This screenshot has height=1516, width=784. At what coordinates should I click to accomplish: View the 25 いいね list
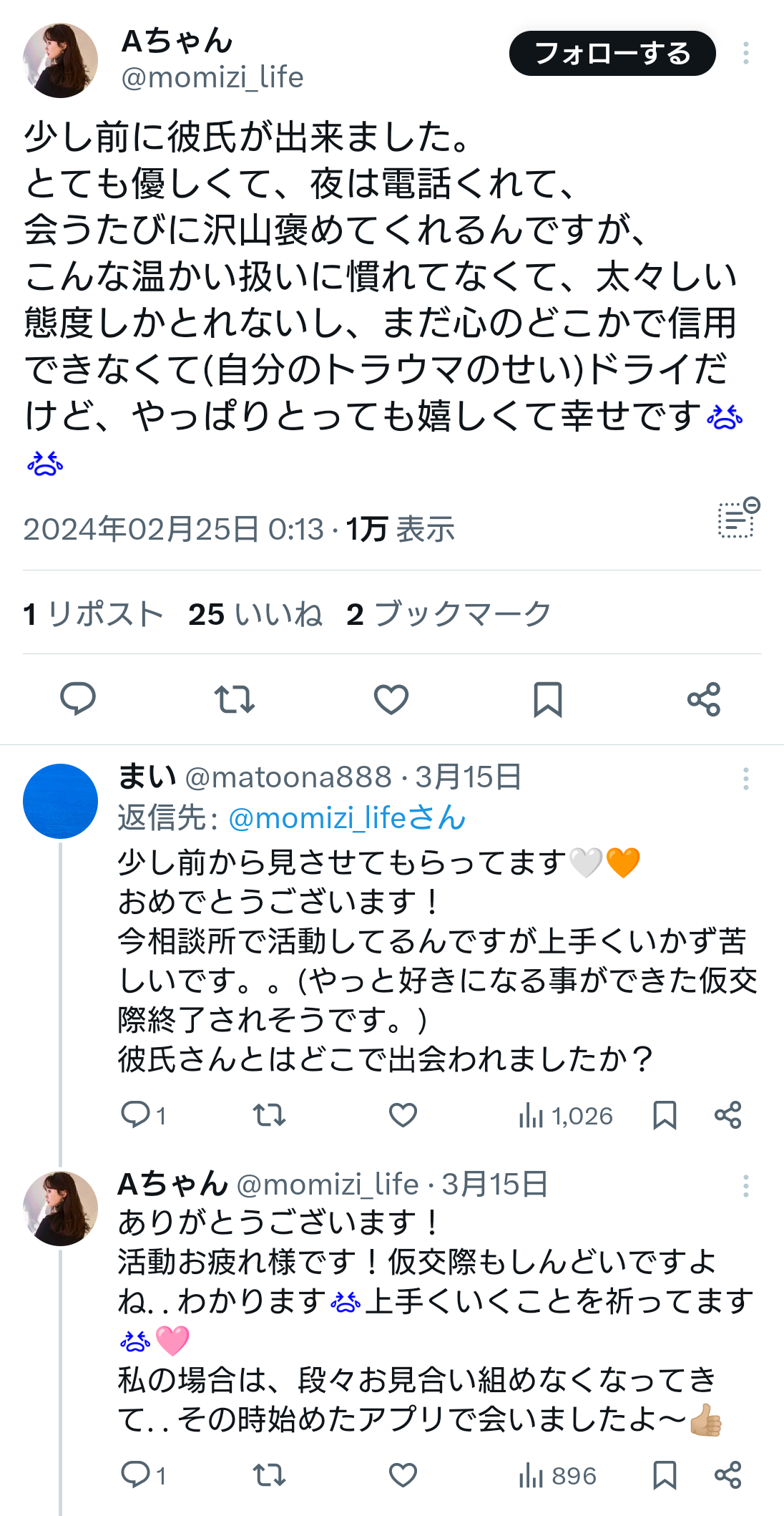(x=255, y=614)
